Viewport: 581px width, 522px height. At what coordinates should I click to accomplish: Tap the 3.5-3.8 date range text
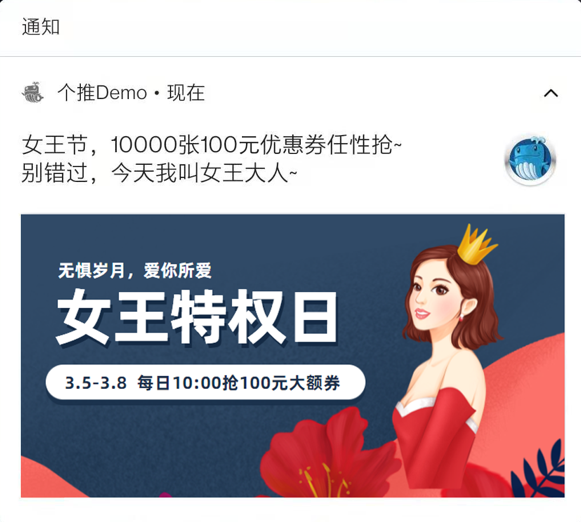click(96, 383)
